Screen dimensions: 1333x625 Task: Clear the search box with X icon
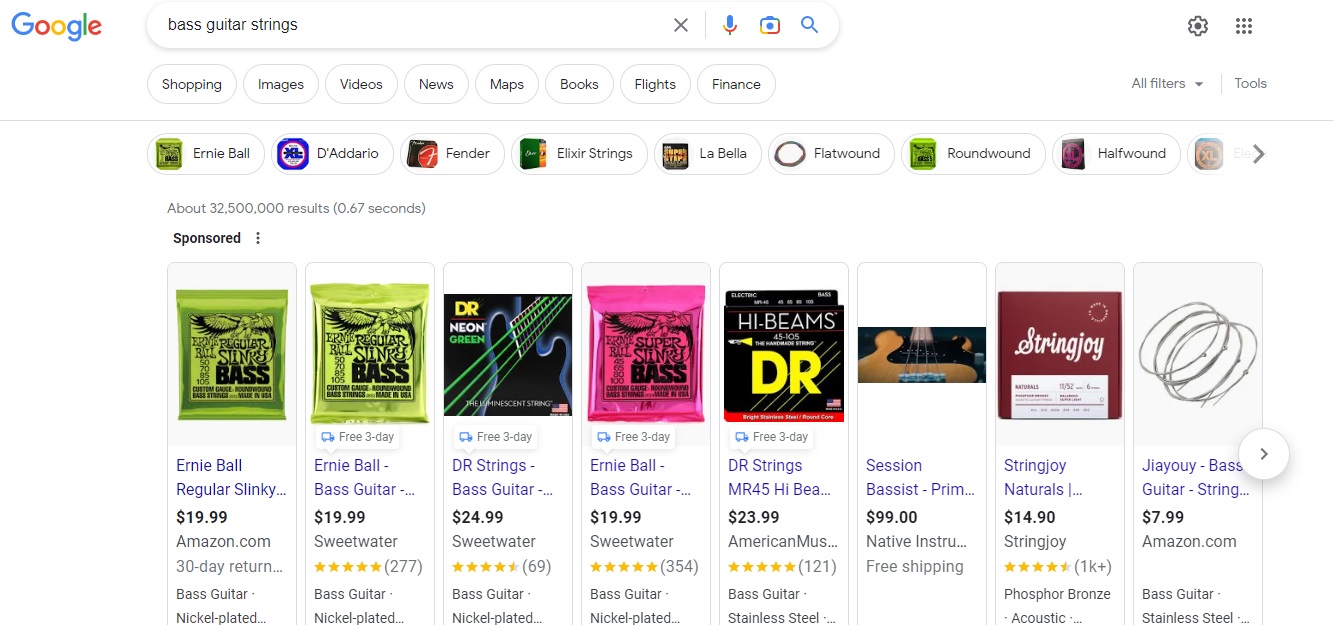pyautogui.click(x=681, y=25)
